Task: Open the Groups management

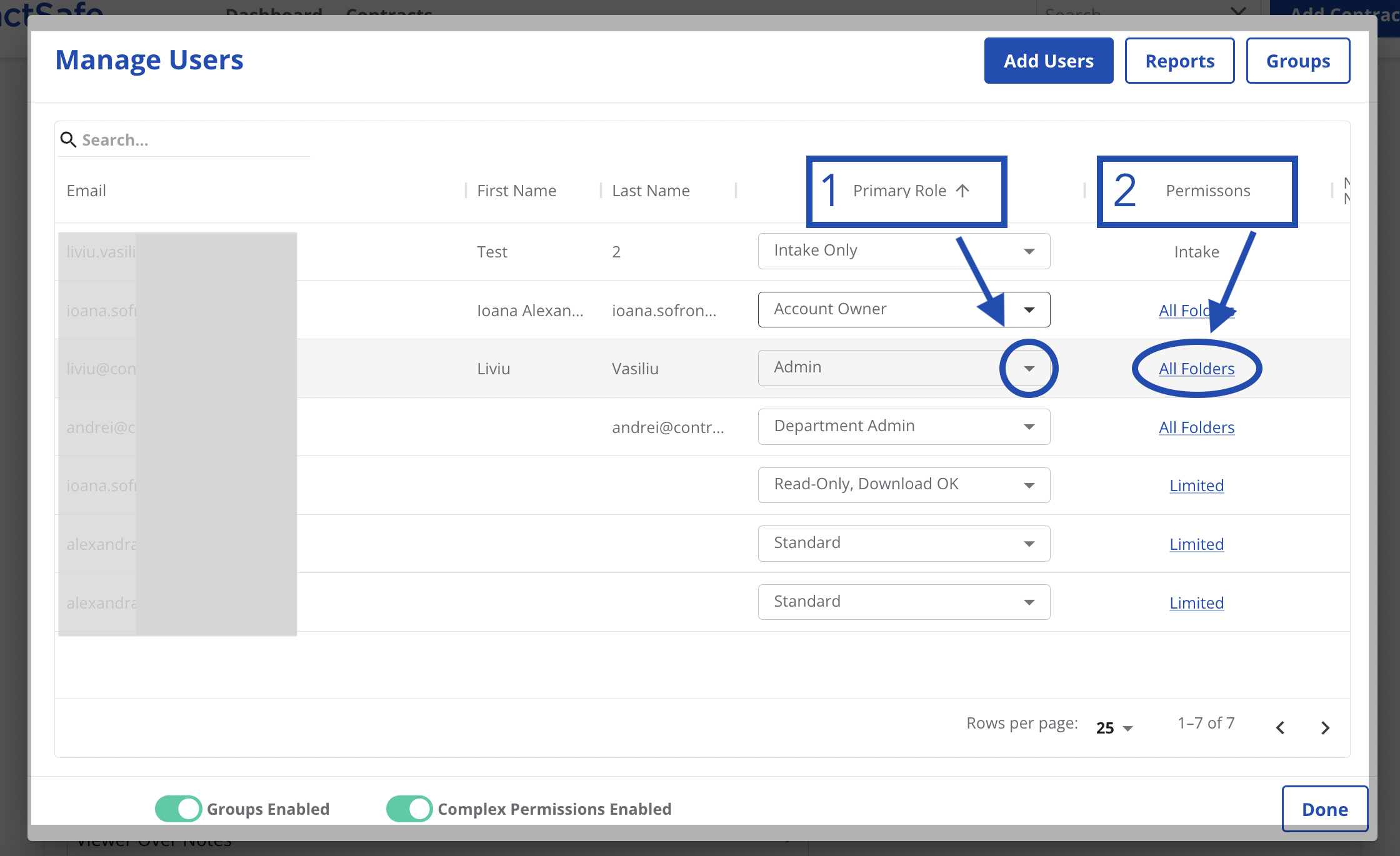Action: 1298,61
